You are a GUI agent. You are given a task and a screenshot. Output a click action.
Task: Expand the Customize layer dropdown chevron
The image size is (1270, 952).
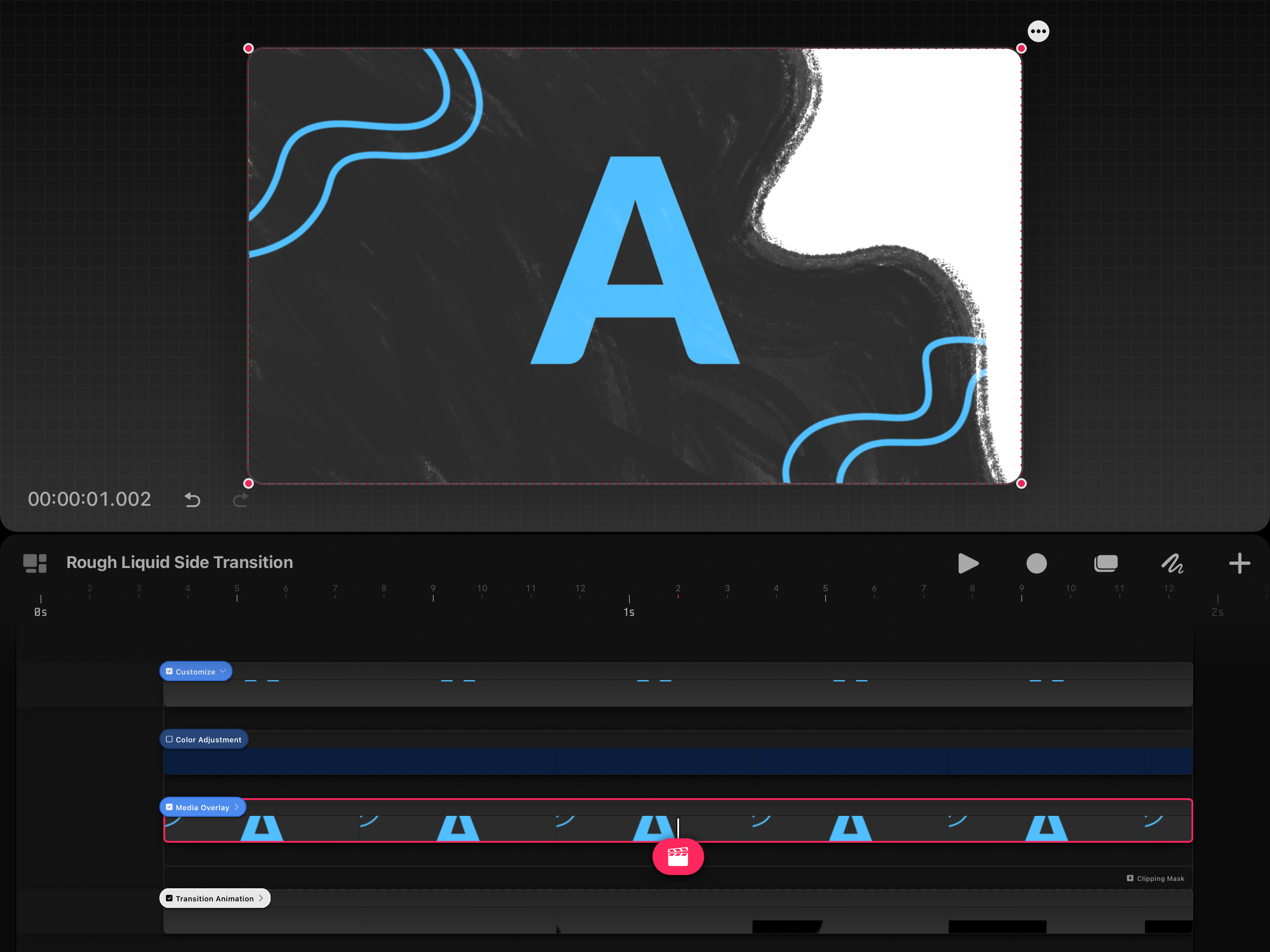223,671
